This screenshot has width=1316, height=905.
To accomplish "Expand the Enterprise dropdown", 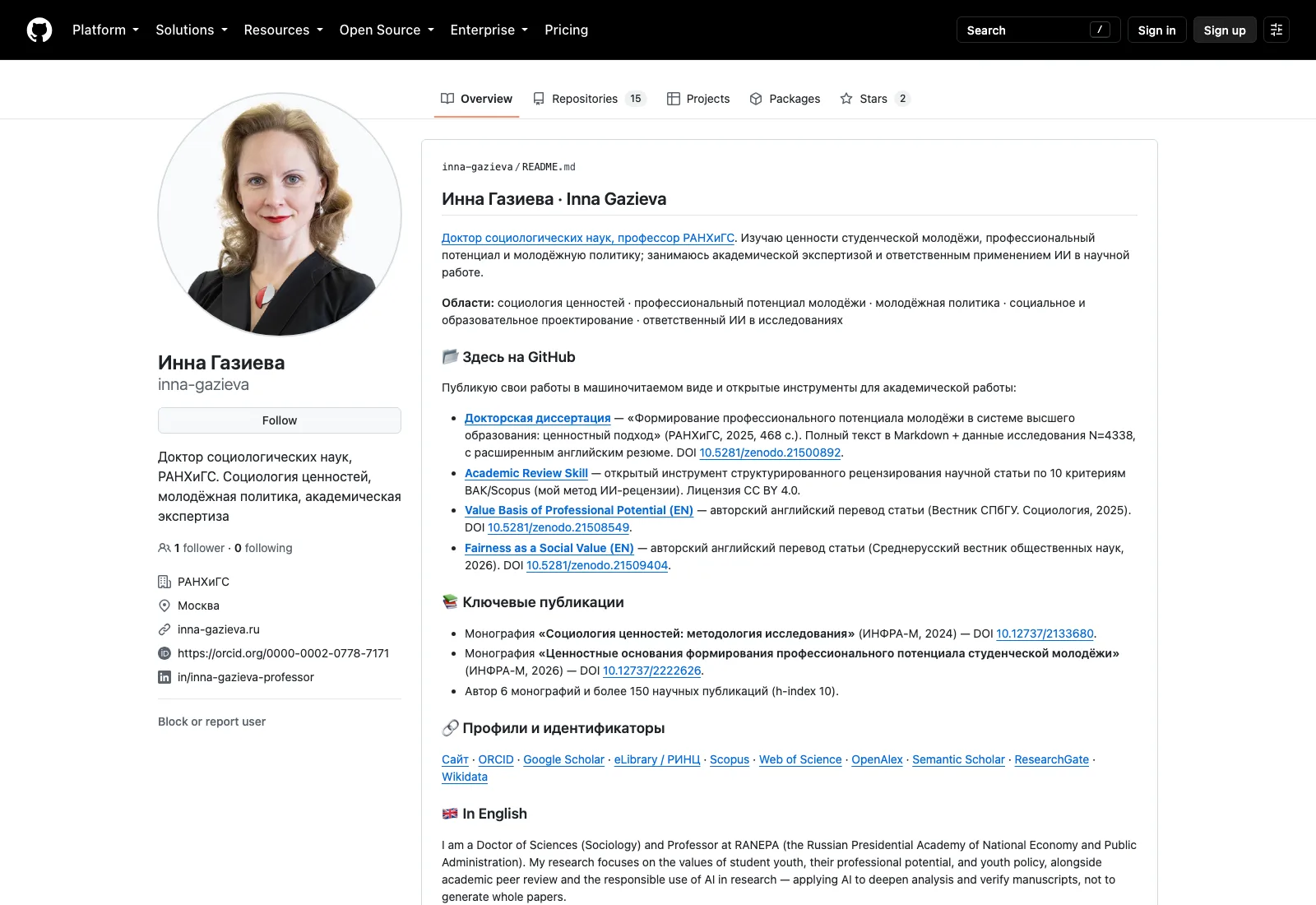I will (489, 30).
